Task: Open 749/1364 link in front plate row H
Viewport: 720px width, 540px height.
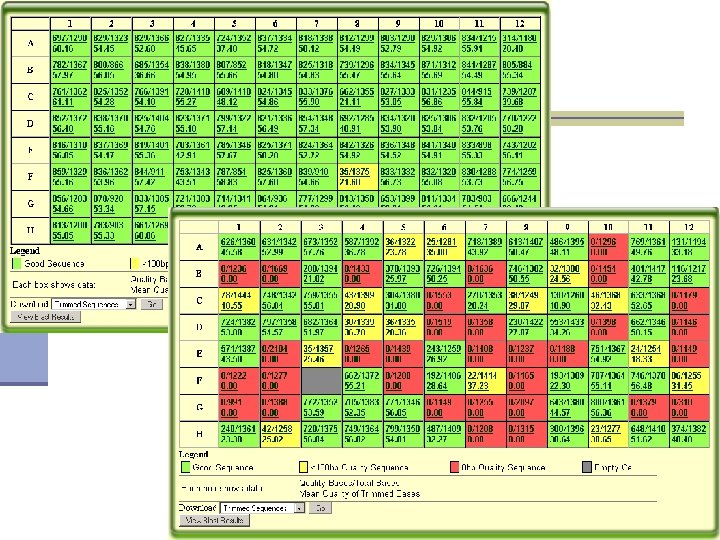Action: tap(361, 429)
